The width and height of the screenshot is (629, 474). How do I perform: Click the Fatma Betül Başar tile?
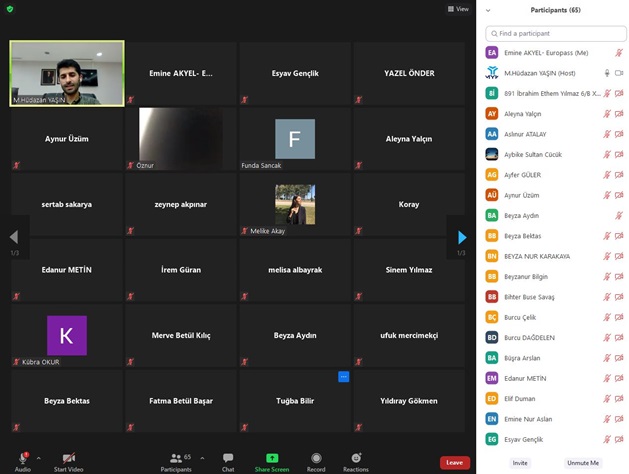(x=181, y=401)
